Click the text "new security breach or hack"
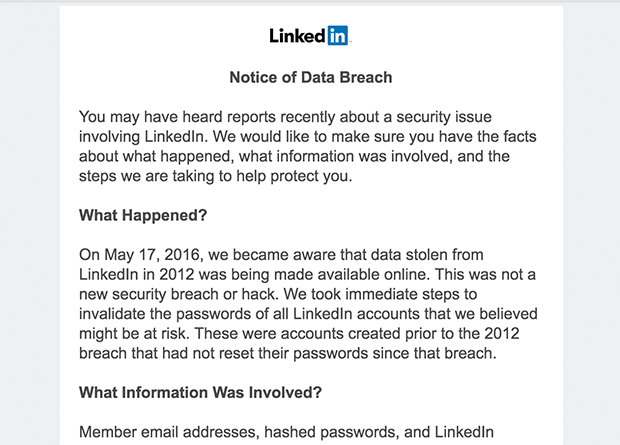Image resolution: width=620 pixels, height=445 pixels. point(179,294)
